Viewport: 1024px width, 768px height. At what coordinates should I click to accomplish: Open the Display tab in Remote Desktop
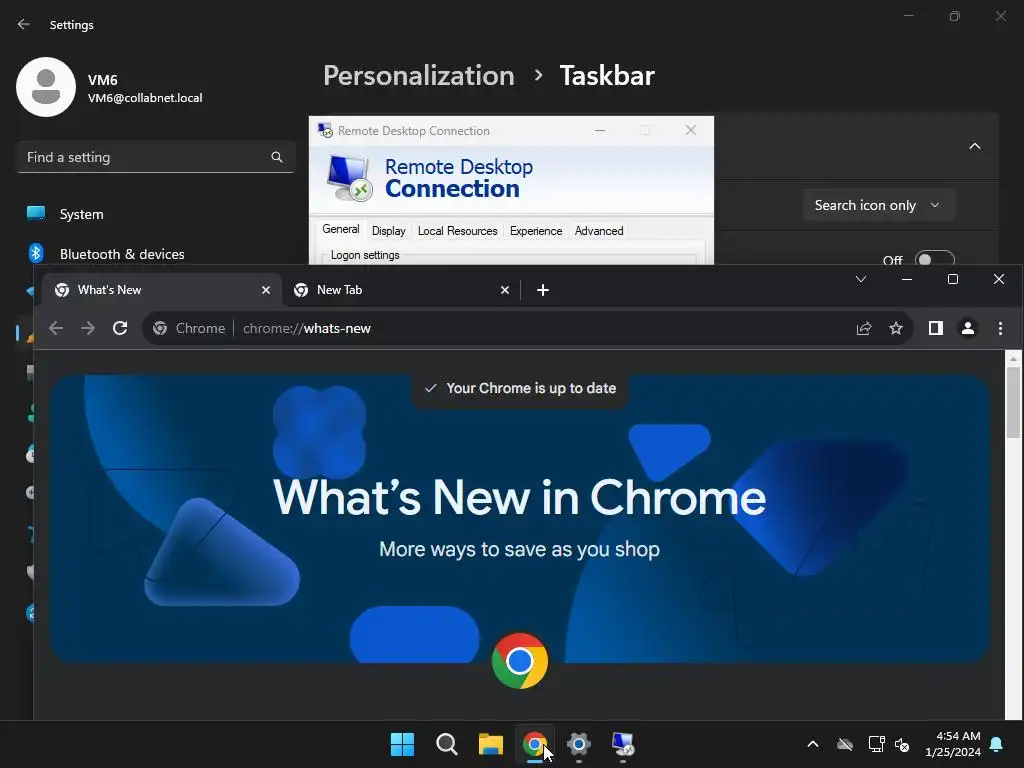pos(389,231)
